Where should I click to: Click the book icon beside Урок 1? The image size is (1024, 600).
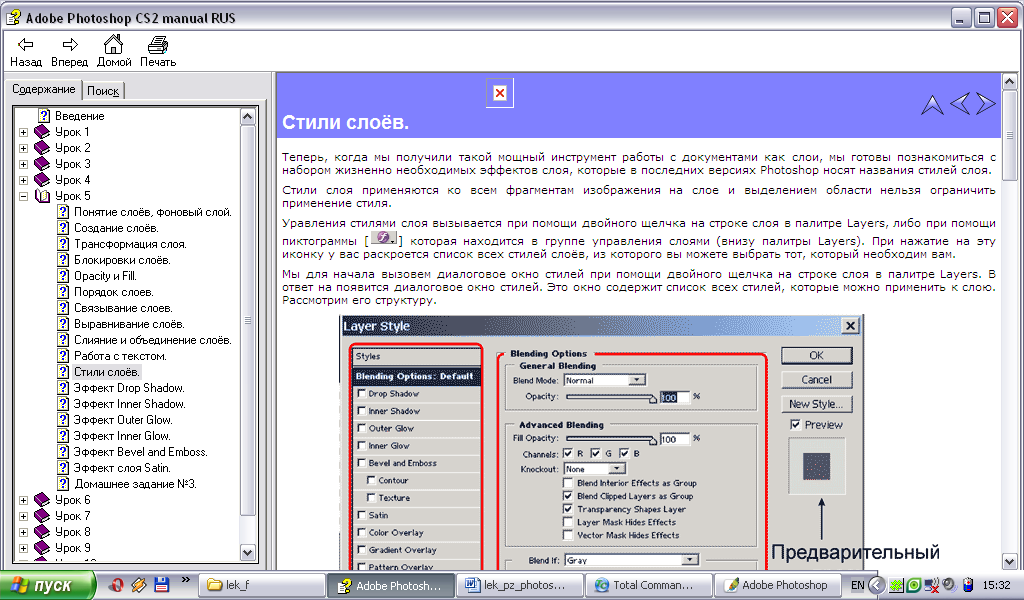pos(42,132)
